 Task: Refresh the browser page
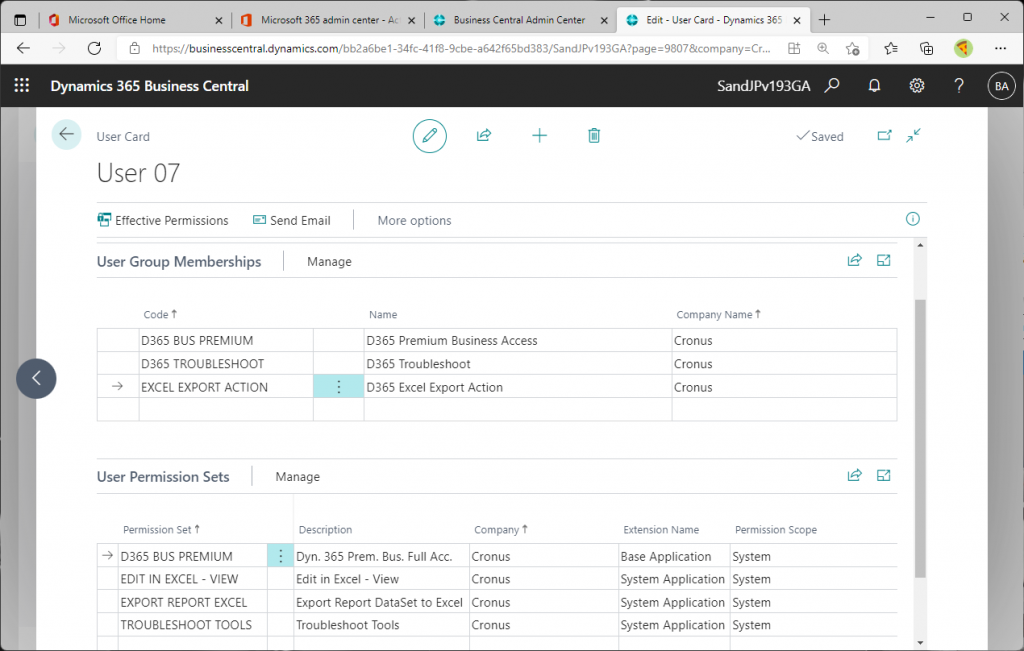click(95, 48)
